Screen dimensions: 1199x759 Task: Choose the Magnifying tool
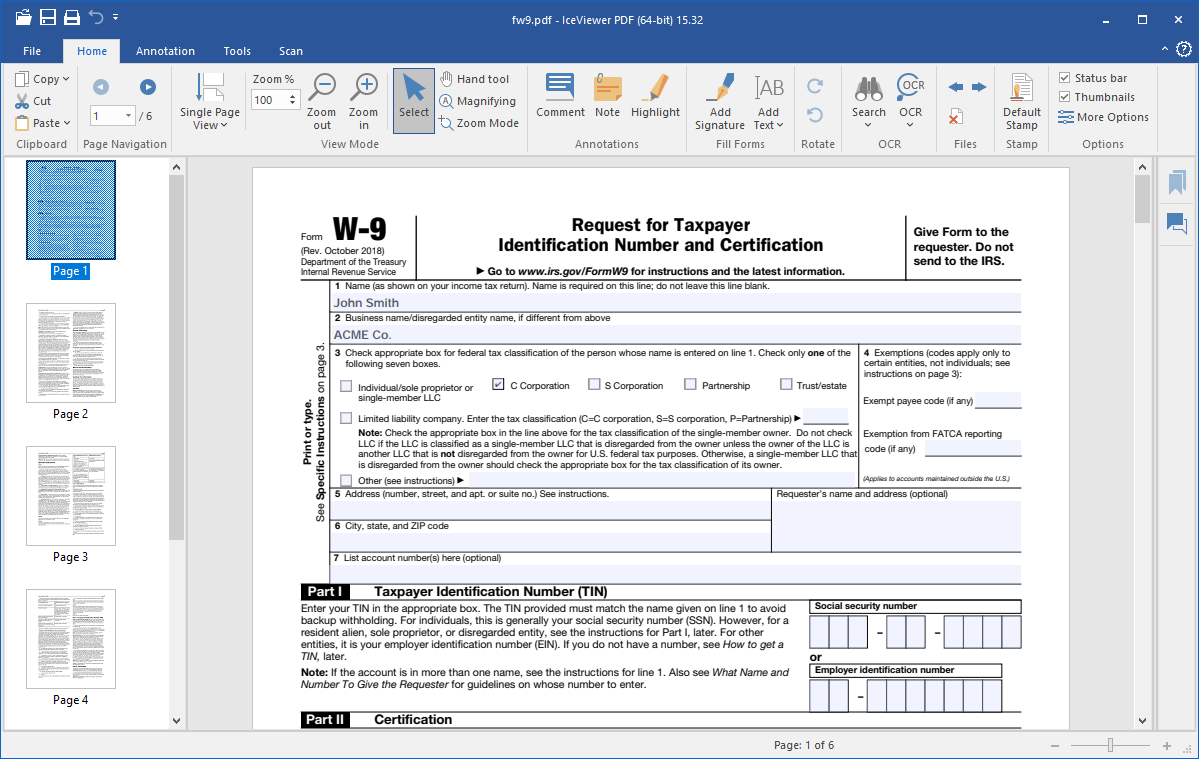(478, 101)
